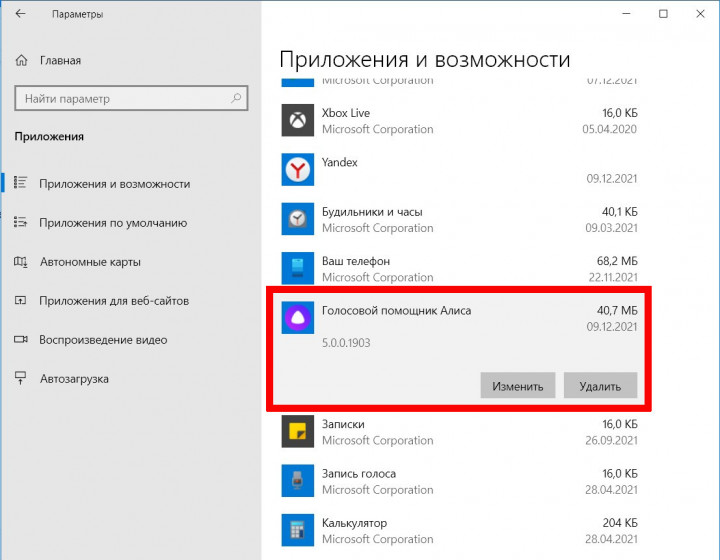The height and width of the screenshot is (560, 720).
Task: Click the Найти параметр search field
Action: coord(120,99)
